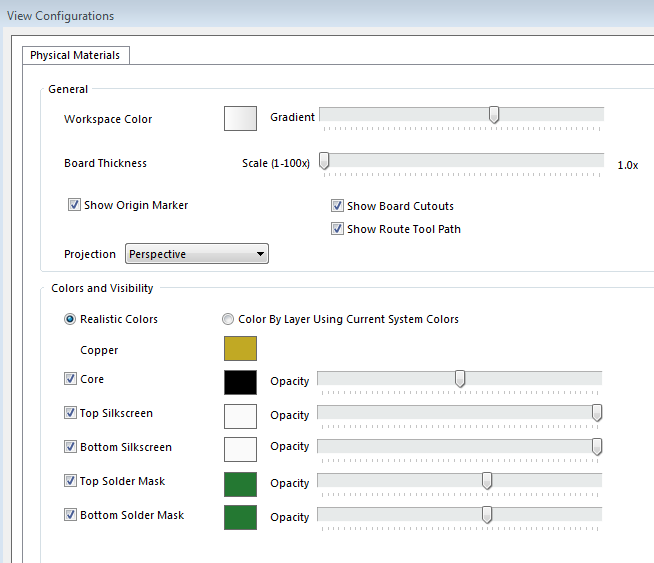Open the Projection Perspective dropdown
Image resolution: width=654 pixels, height=563 pixels.
click(196, 254)
